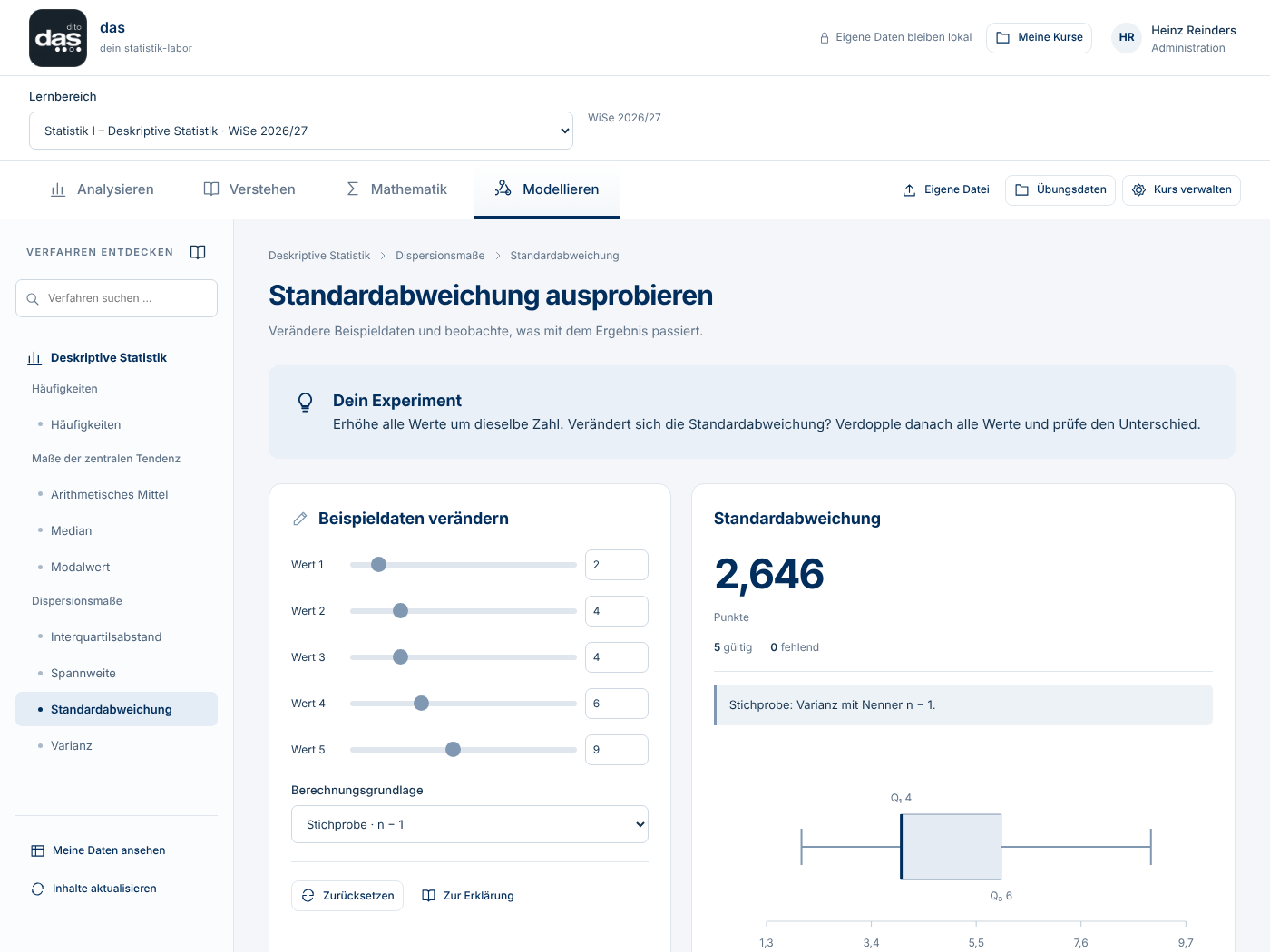The height and width of the screenshot is (952, 1270).
Task: Open Spannweite in the sidebar
Action: pos(116,674)
